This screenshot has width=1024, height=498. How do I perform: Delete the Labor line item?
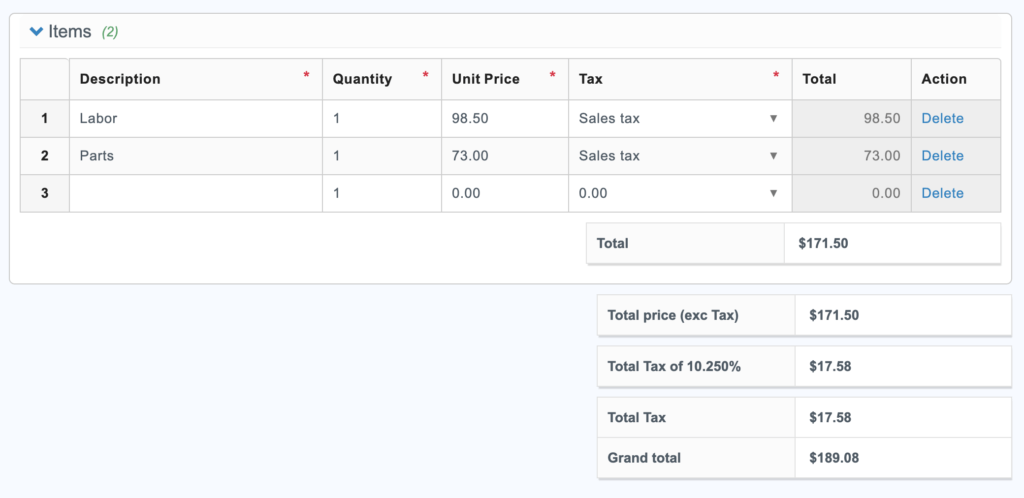pos(942,118)
